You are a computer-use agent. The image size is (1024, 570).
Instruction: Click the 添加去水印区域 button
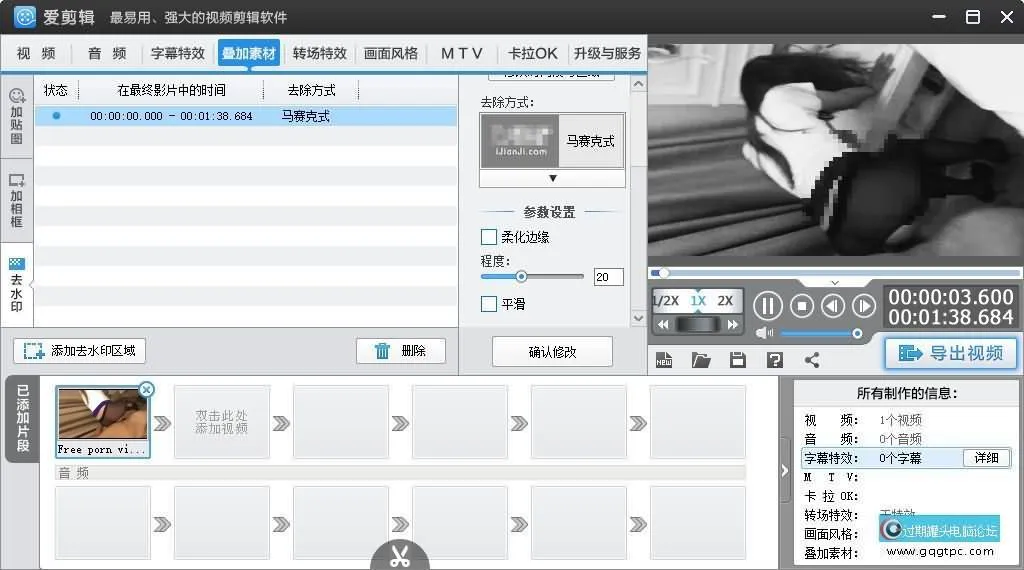tap(80, 351)
